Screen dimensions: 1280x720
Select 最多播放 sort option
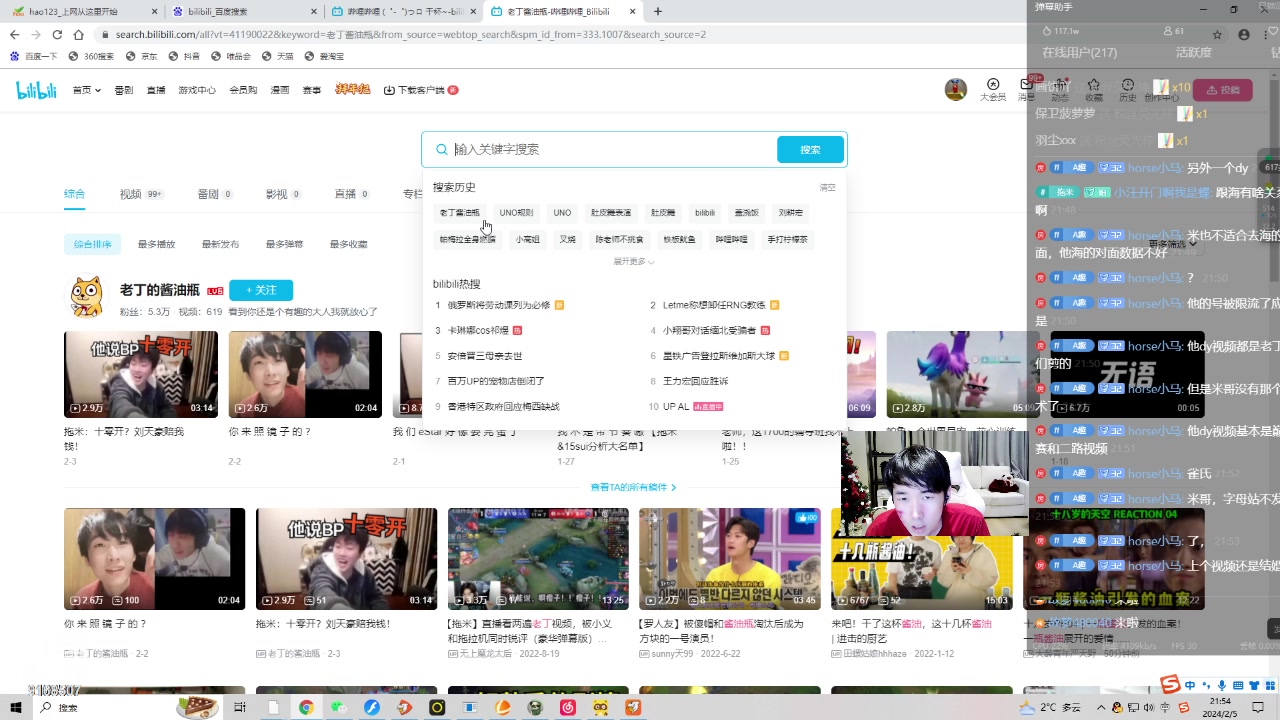coord(156,244)
